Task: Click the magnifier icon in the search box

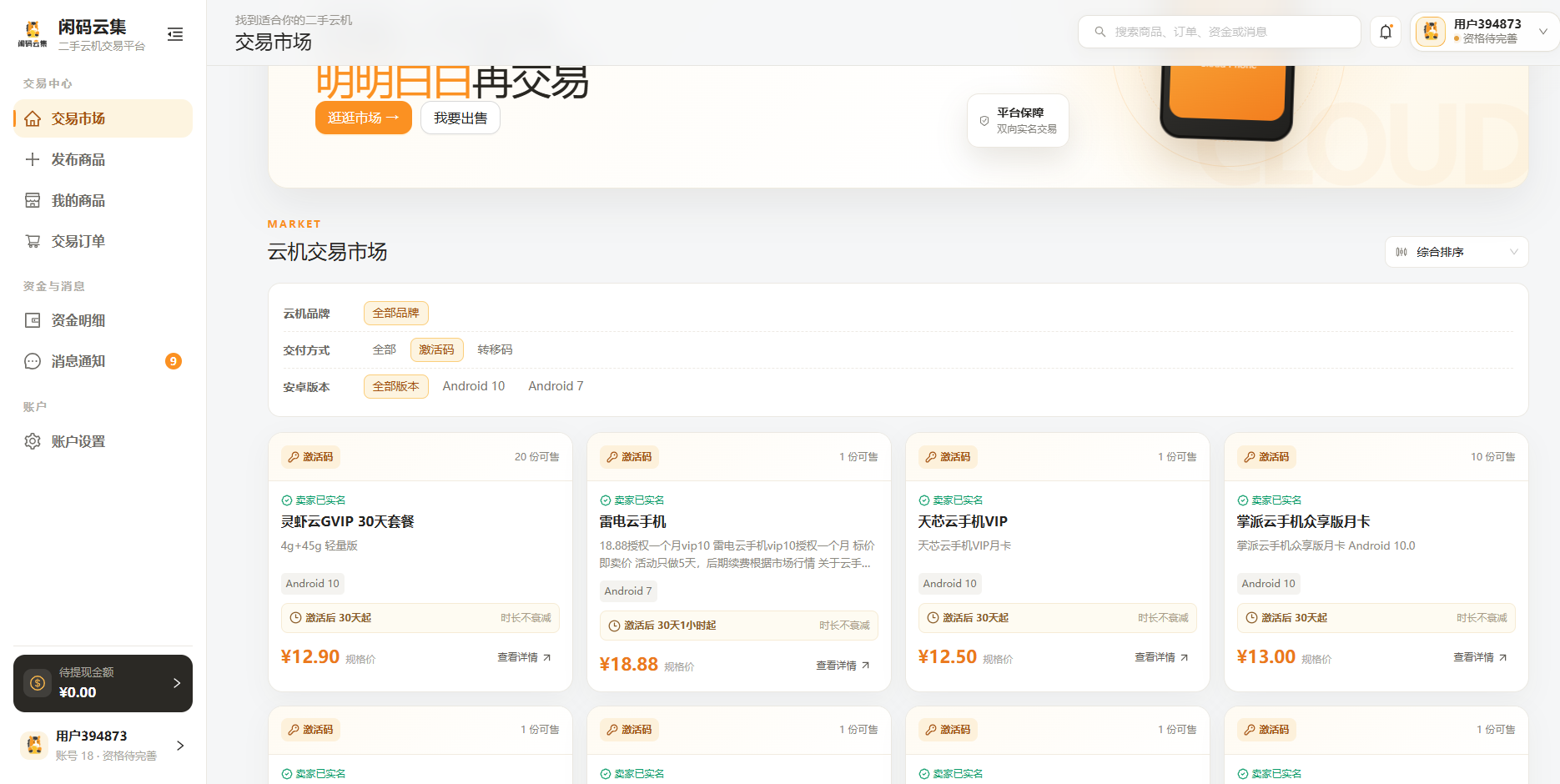Action: tap(1100, 32)
